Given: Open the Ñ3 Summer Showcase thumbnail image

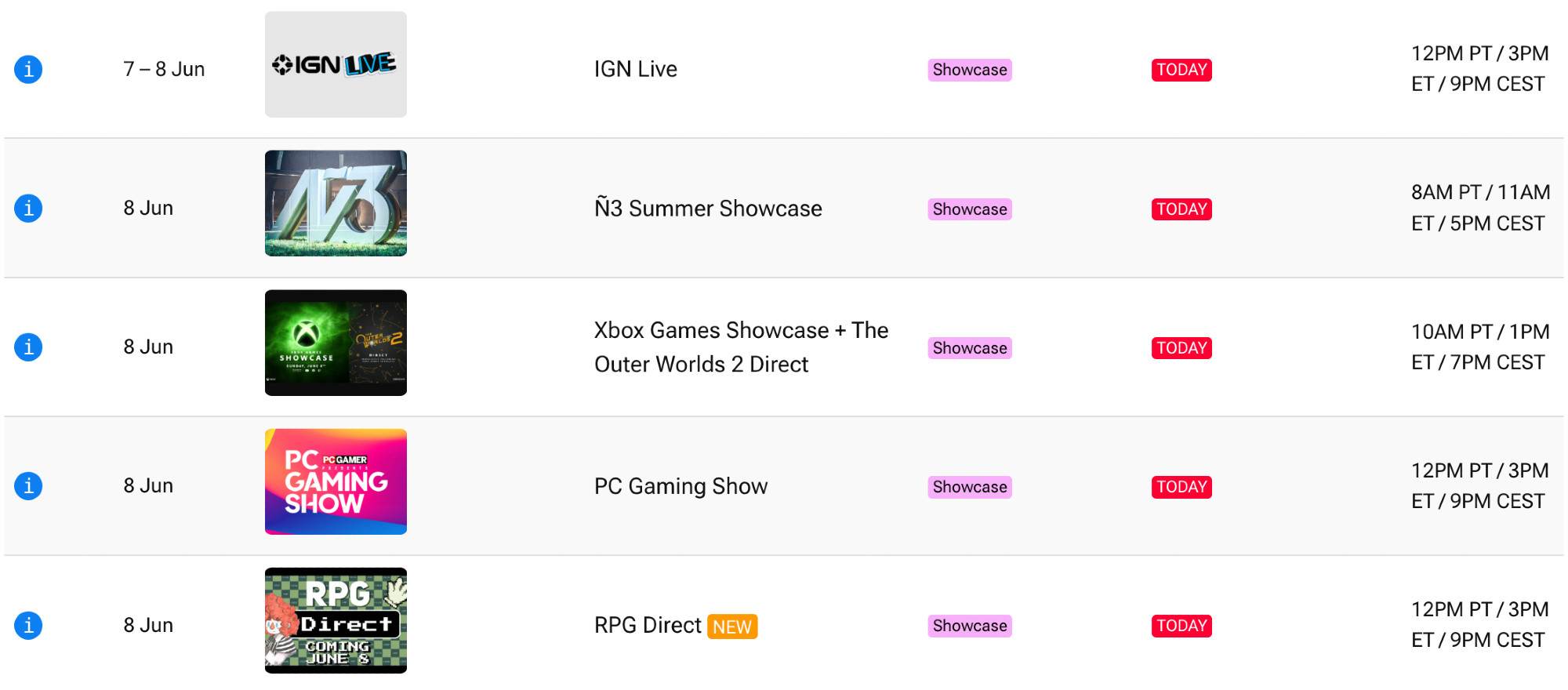Looking at the screenshot, I should pyautogui.click(x=336, y=203).
